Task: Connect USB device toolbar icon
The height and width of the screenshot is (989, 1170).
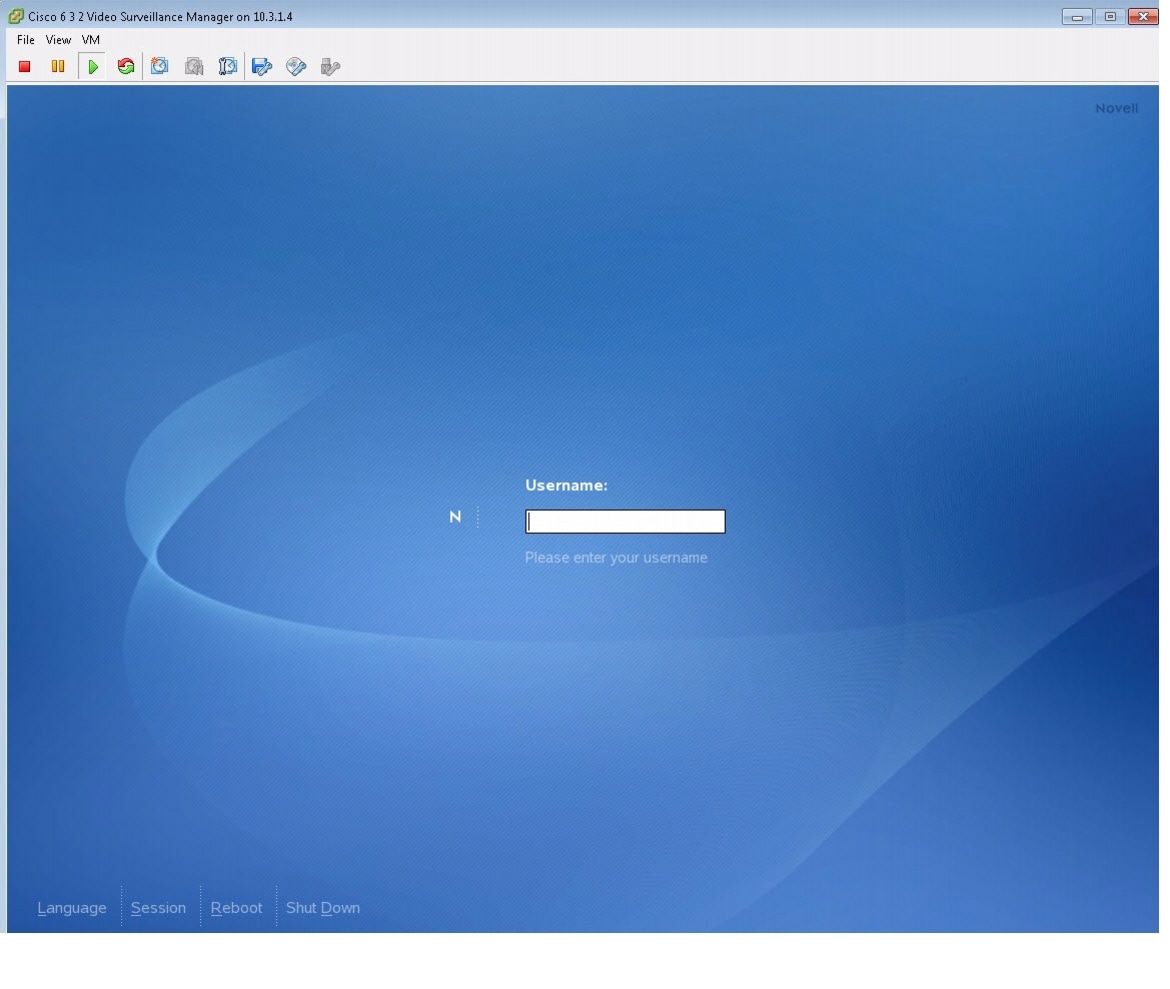Action: click(330, 66)
